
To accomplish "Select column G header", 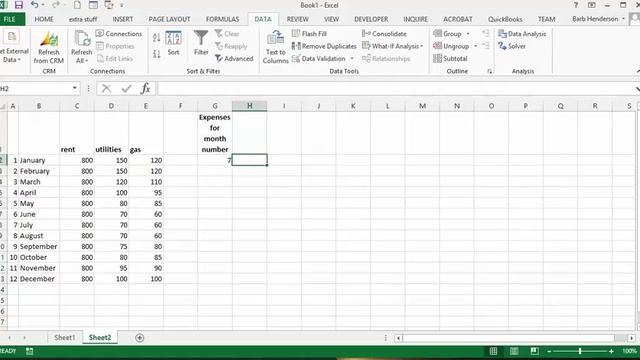I will 215,106.
